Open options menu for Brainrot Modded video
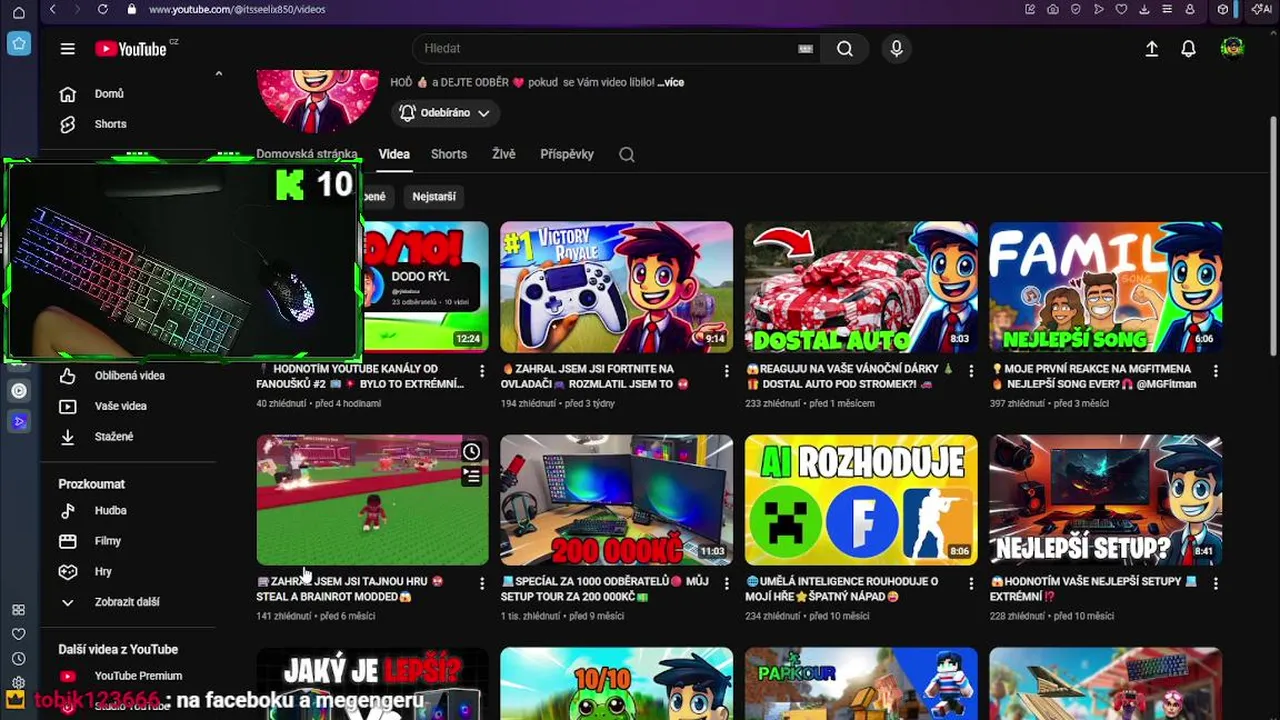The image size is (1280, 720). [x=482, y=583]
